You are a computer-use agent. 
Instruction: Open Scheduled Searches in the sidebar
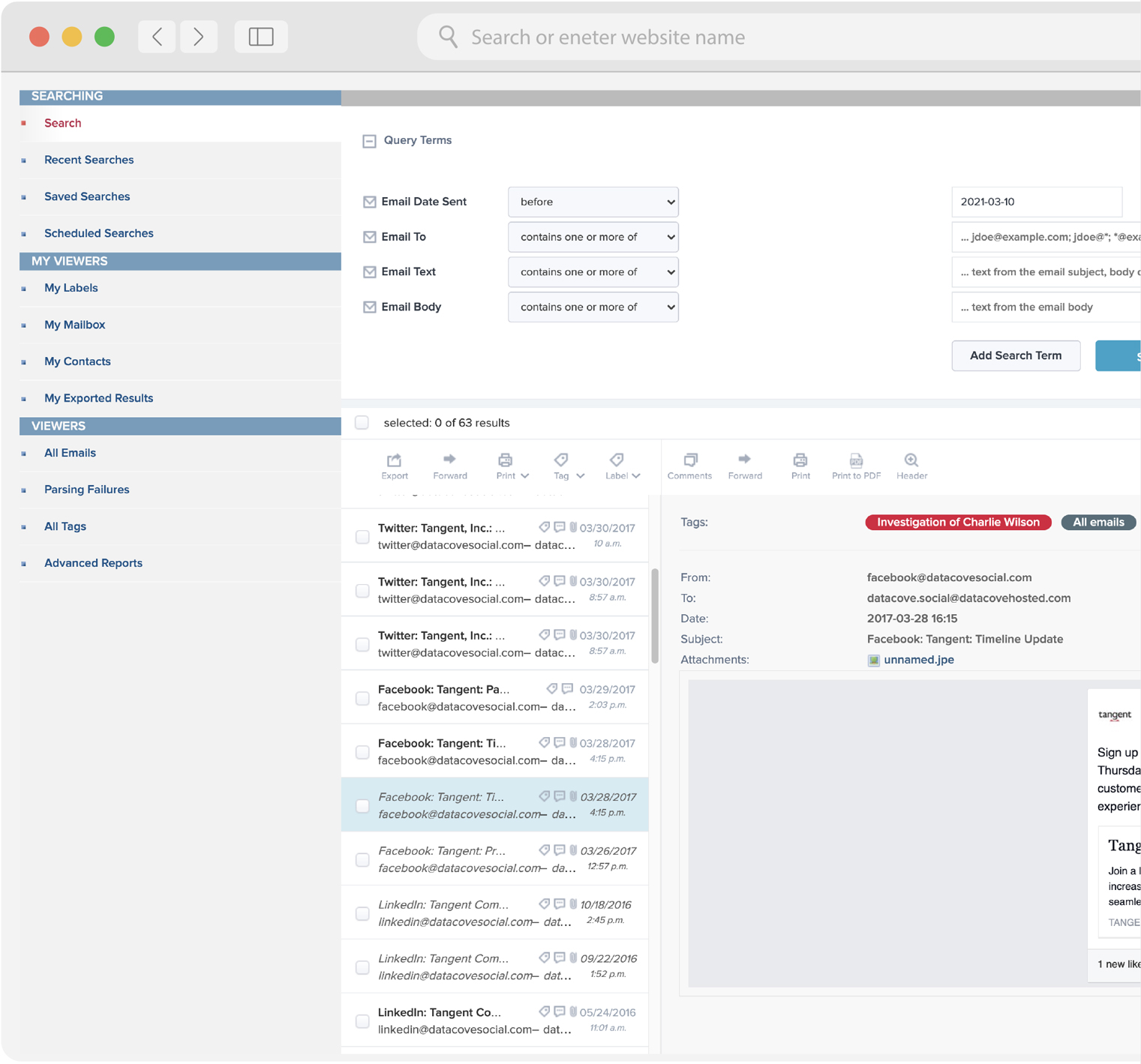point(99,233)
